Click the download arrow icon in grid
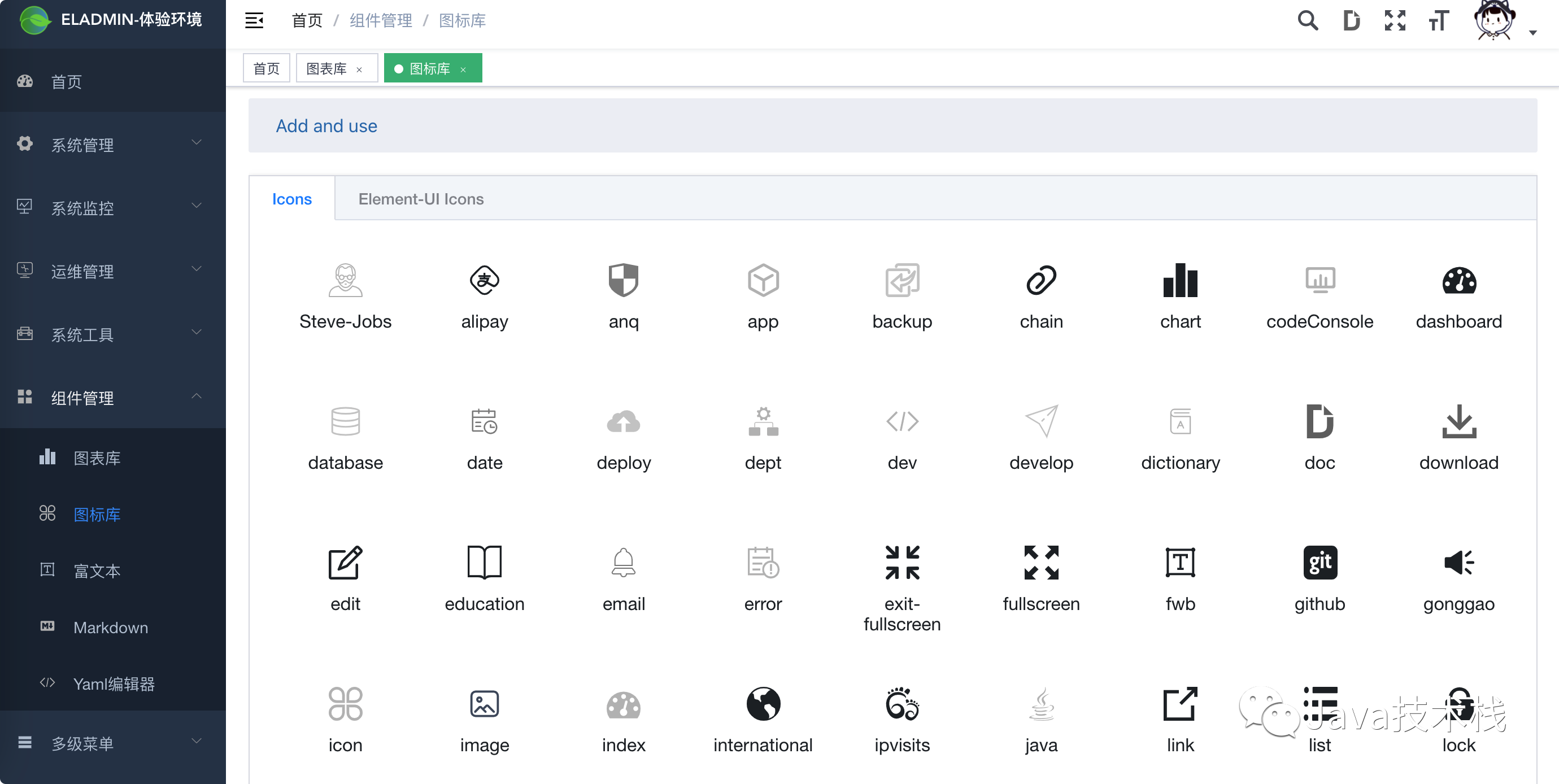Image resolution: width=1559 pixels, height=784 pixels. [x=1458, y=421]
